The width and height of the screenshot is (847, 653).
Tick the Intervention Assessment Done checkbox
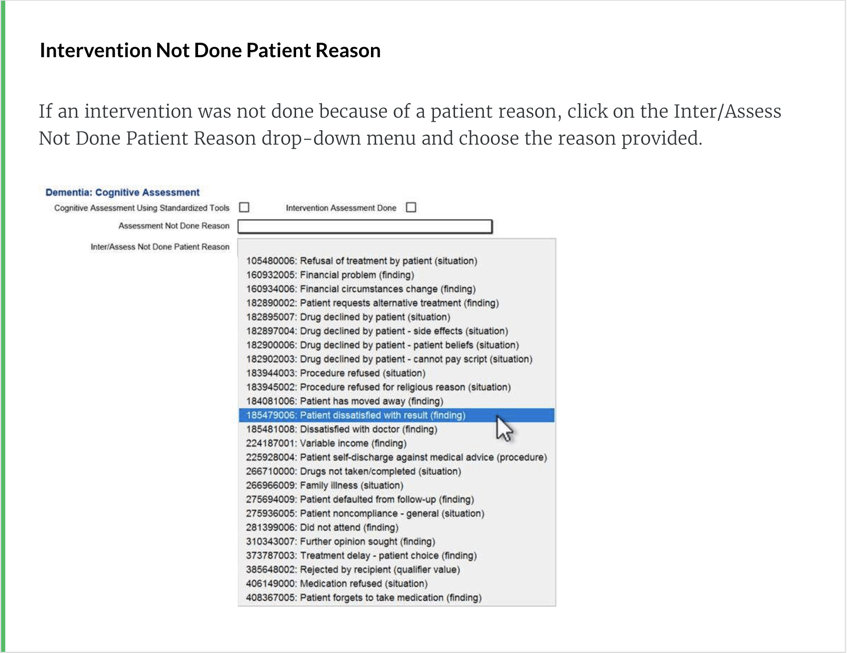pyautogui.click(x=410, y=208)
